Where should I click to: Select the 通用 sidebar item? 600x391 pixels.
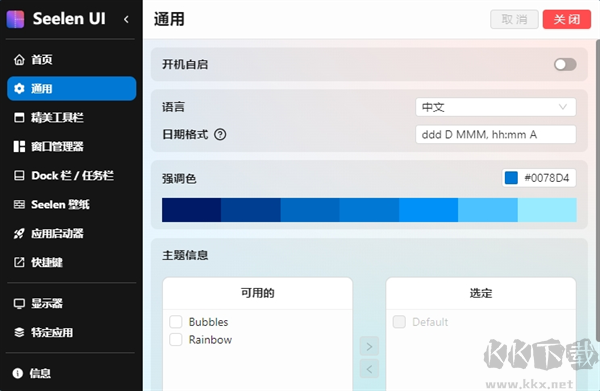coord(72,89)
